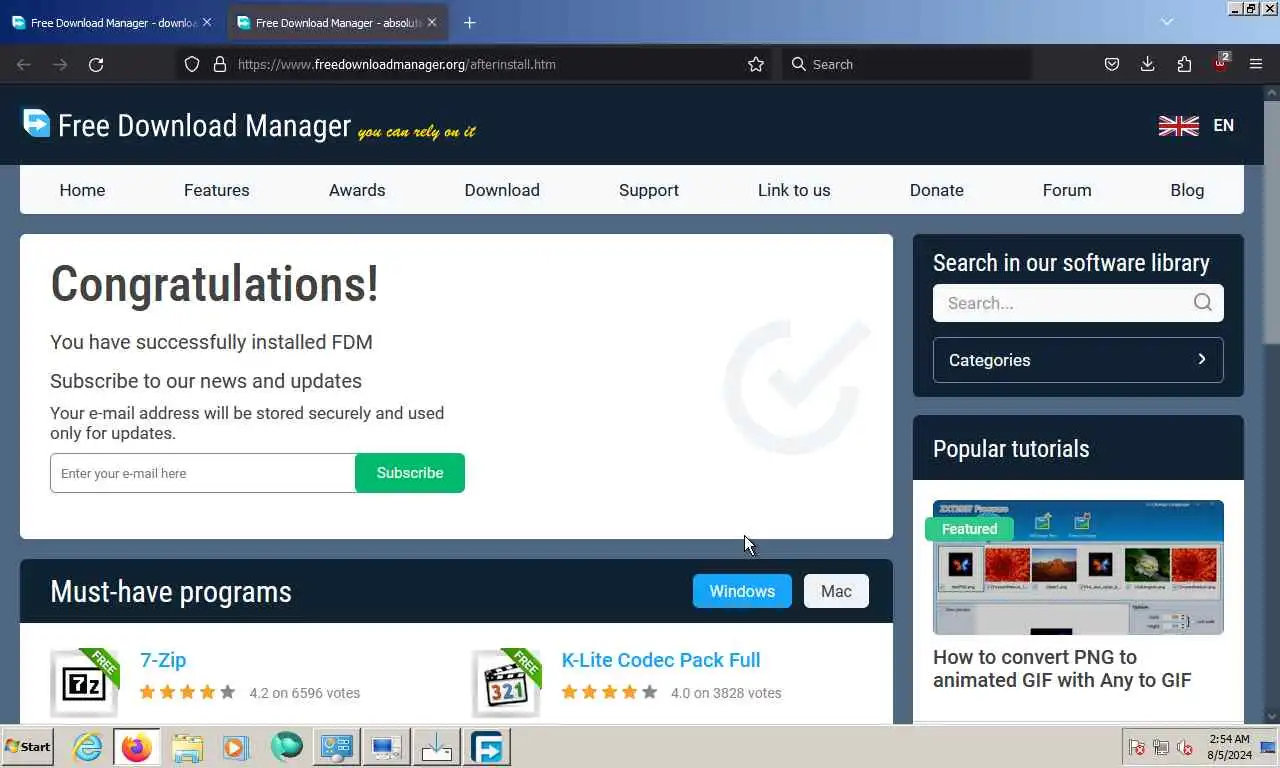
Task: Click the Free Download Manager taskbar icon
Action: pos(487,747)
